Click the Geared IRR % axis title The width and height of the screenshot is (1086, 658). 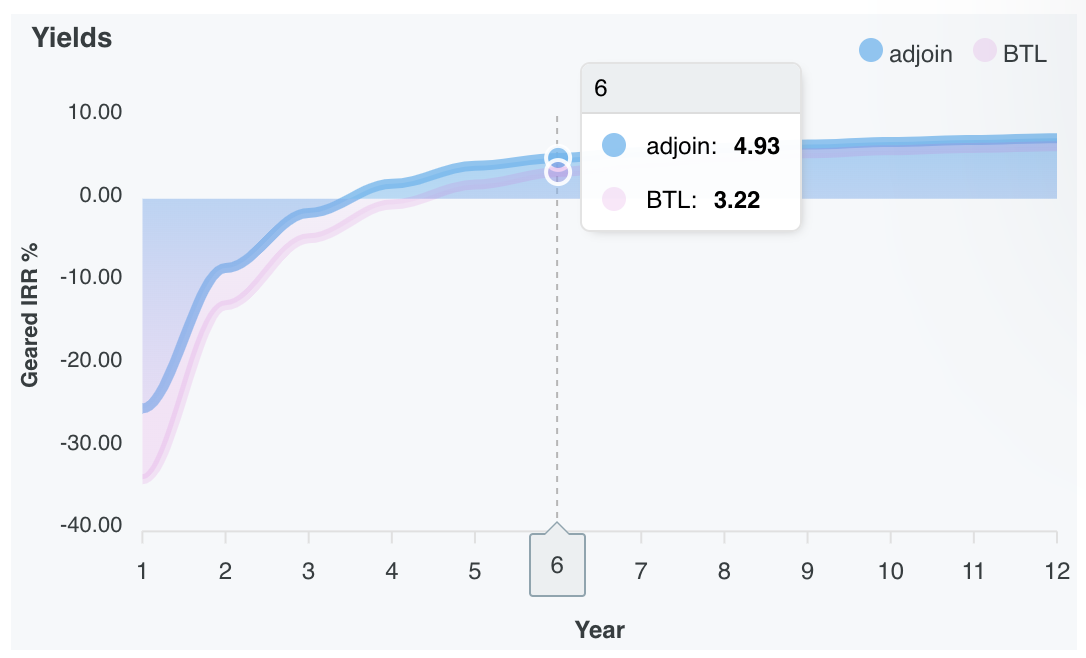pyautogui.click(x=30, y=316)
